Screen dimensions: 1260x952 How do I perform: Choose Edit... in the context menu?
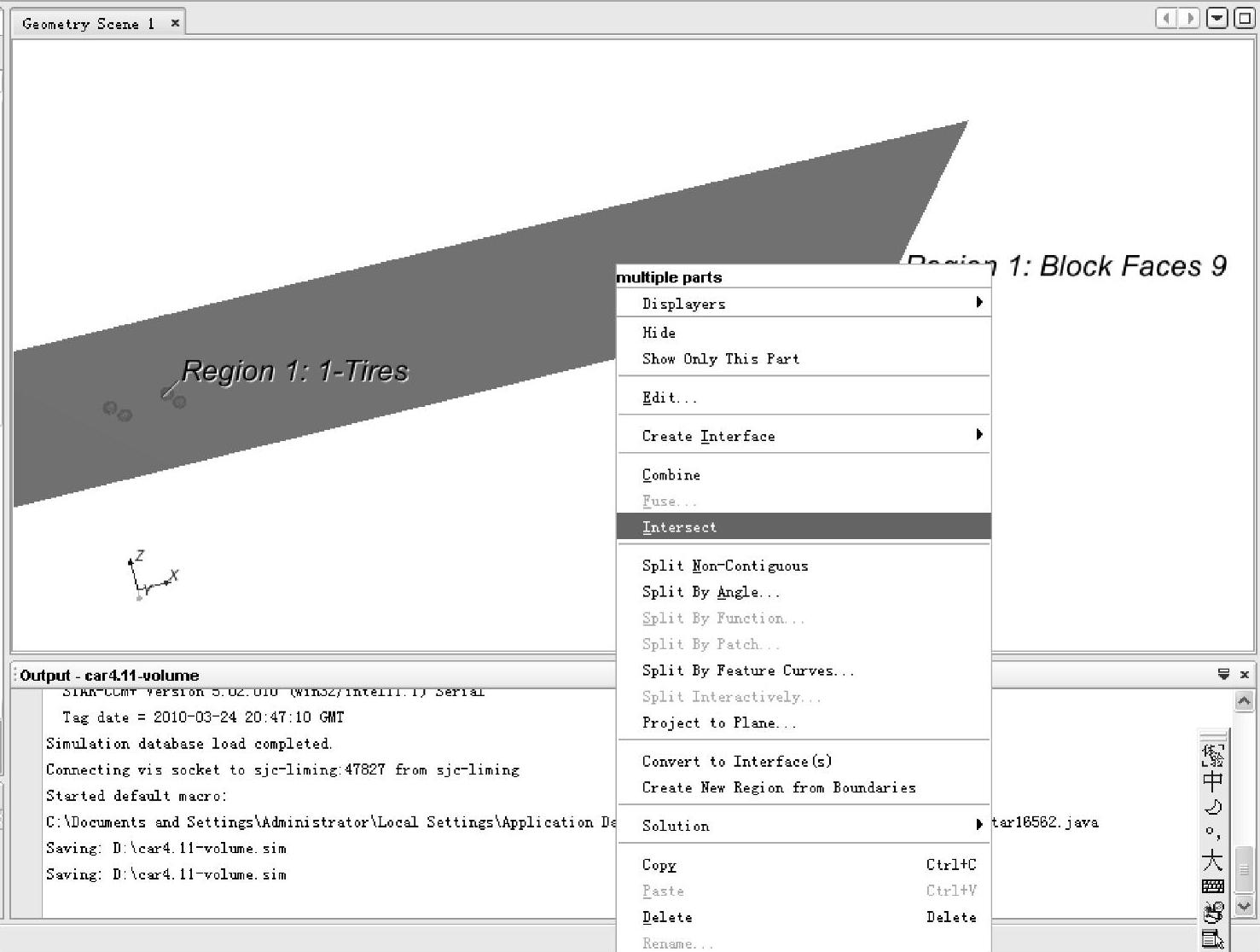tap(804, 398)
